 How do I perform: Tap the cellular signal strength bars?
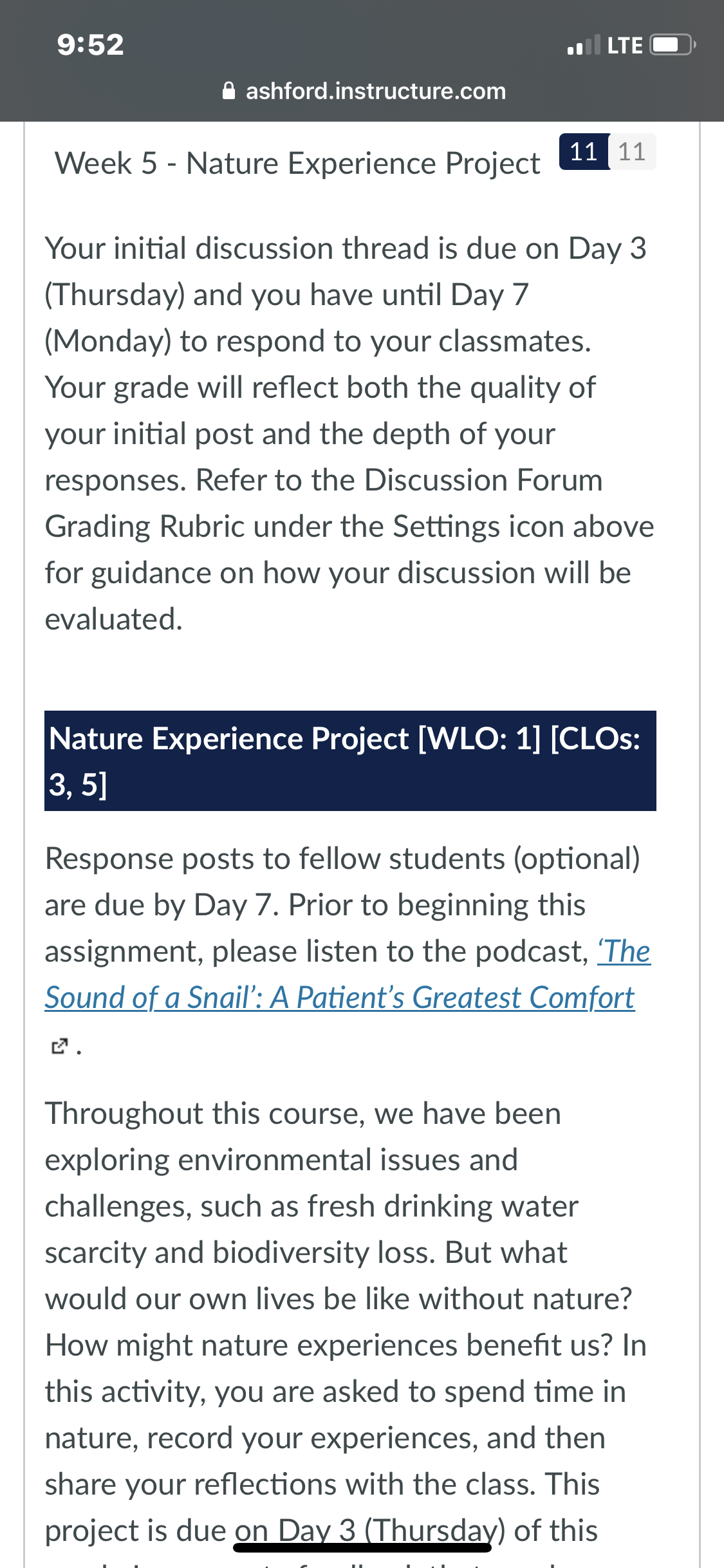click(x=583, y=44)
